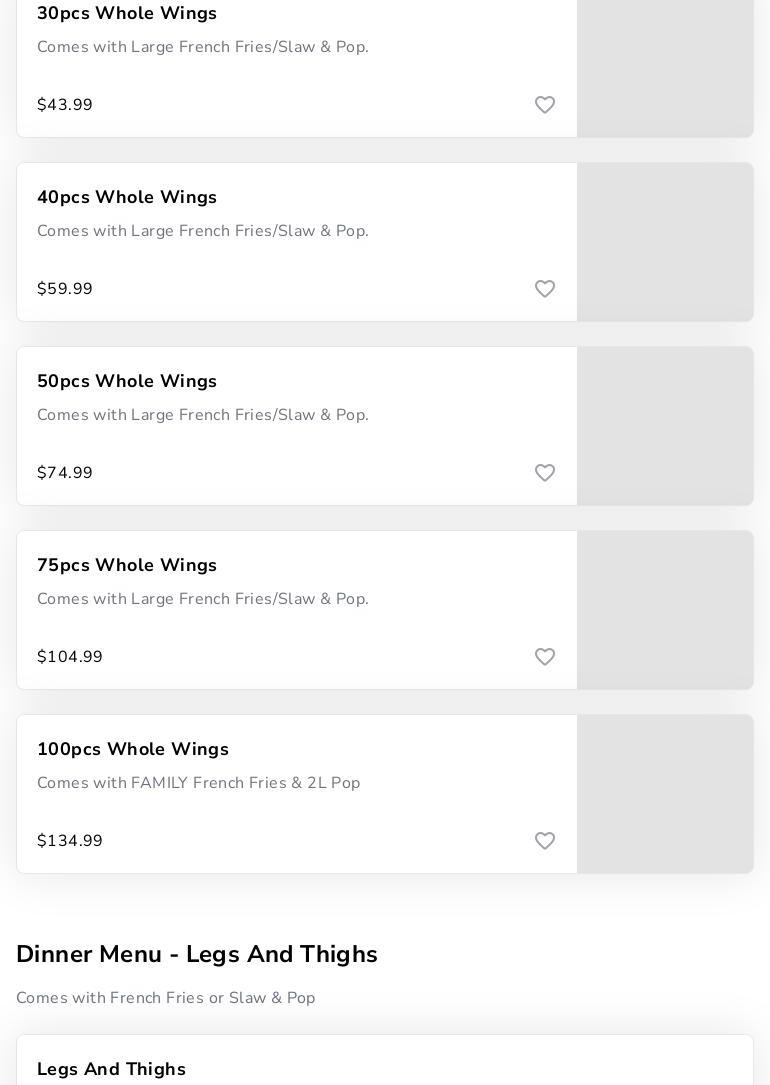Click the 40pcs Whole Wings image placeholder
The width and height of the screenshot is (770, 1085).
[665, 242]
